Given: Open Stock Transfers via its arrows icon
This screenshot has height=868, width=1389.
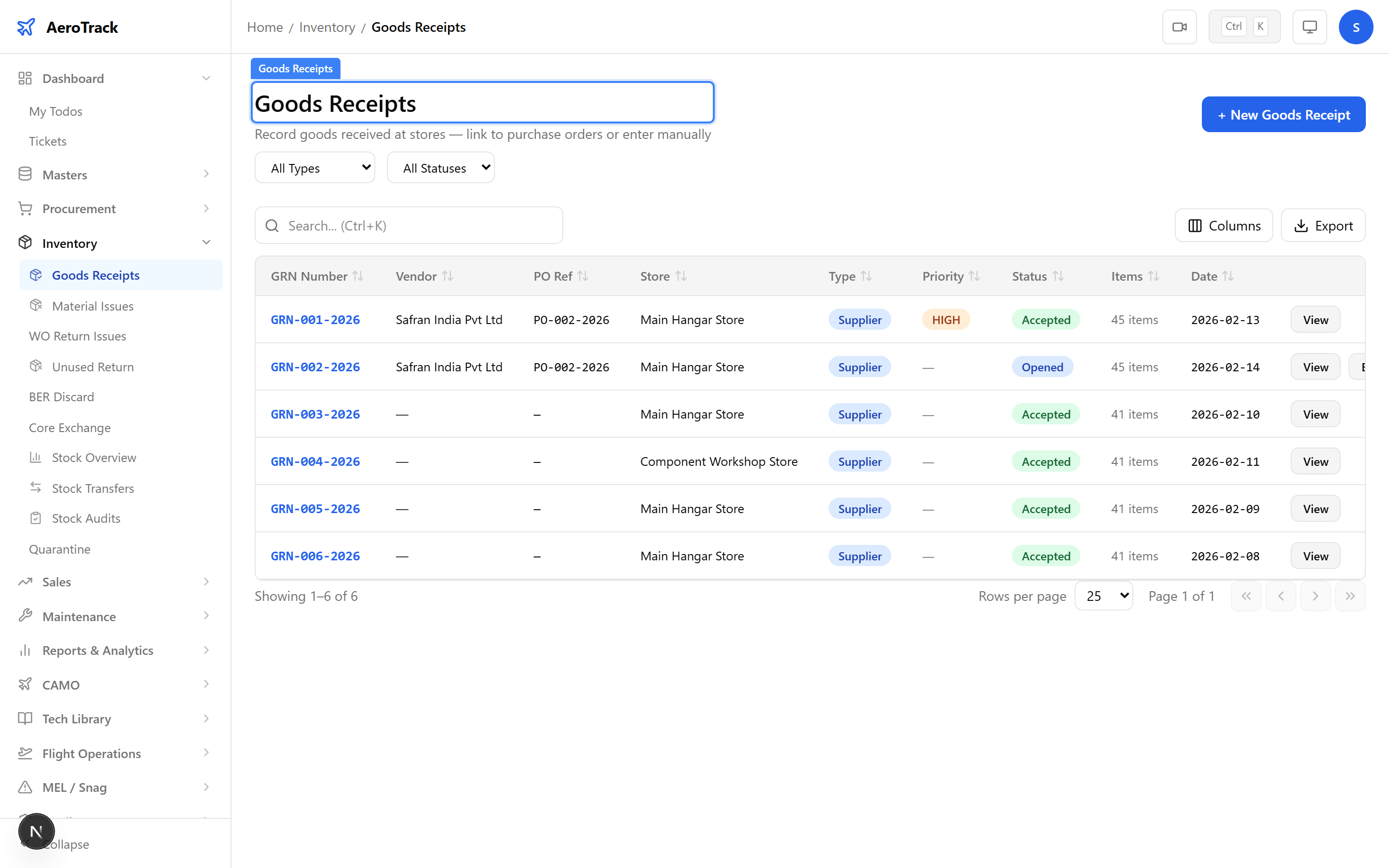Looking at the screenshot, I should pyautogui.click(x=36, y=488).
